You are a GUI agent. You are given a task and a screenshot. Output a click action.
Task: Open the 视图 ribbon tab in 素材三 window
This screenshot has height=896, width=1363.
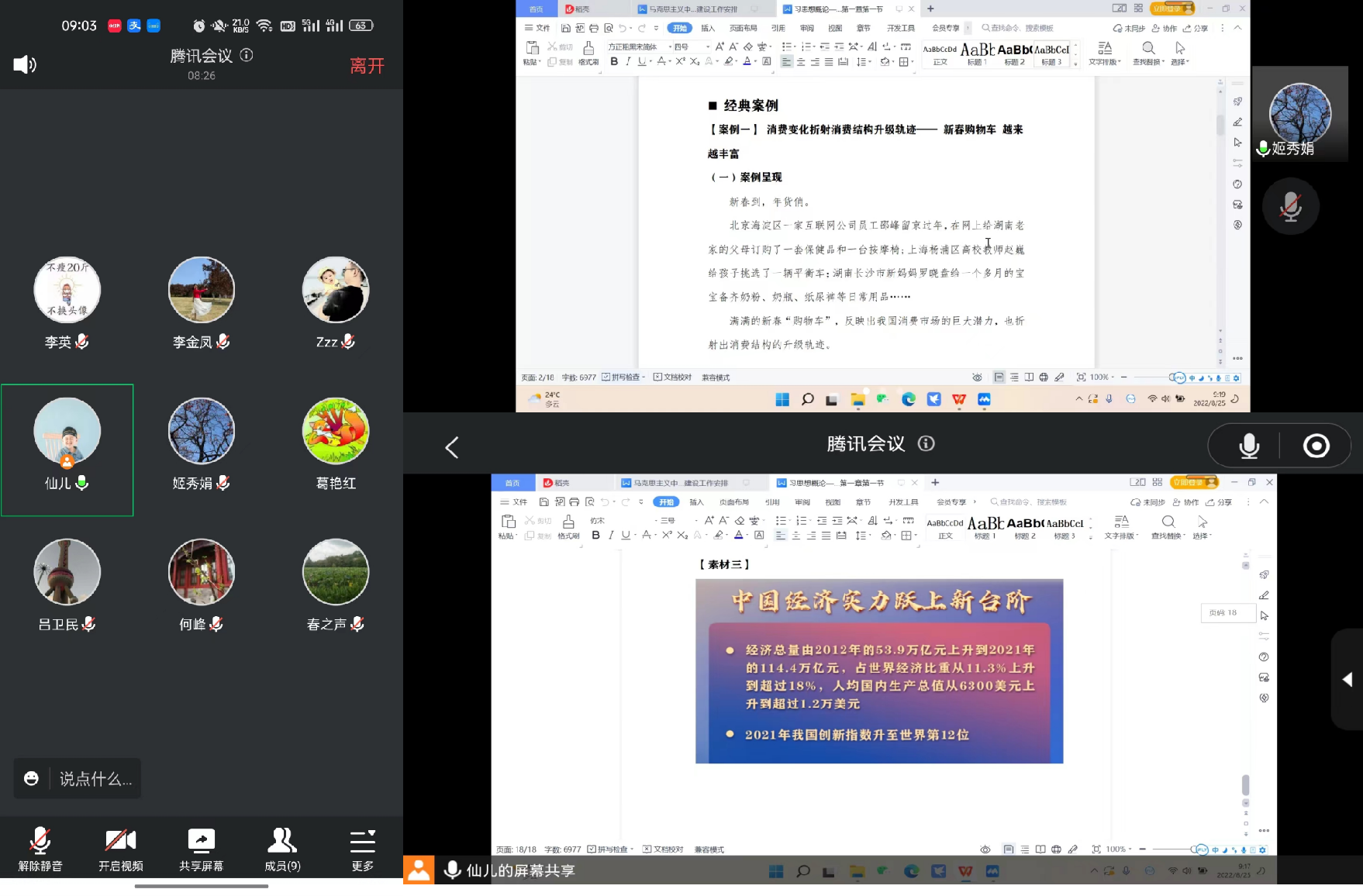(833, 502)
